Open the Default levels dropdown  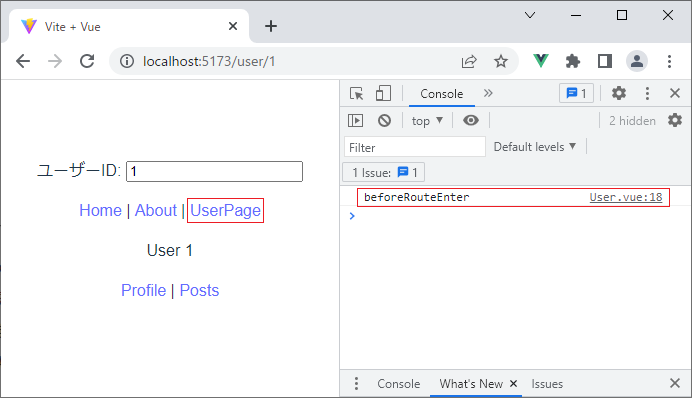[535, 146]
